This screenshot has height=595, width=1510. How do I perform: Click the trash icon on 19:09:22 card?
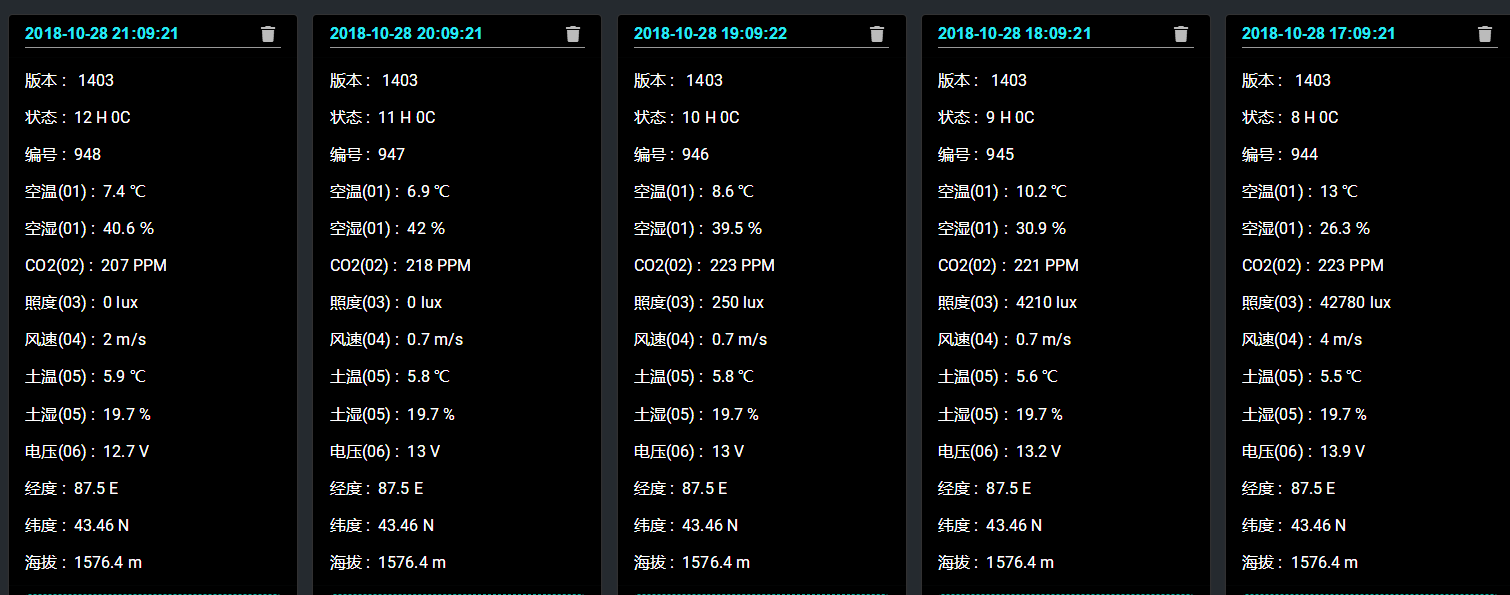[x=877, y=34]
